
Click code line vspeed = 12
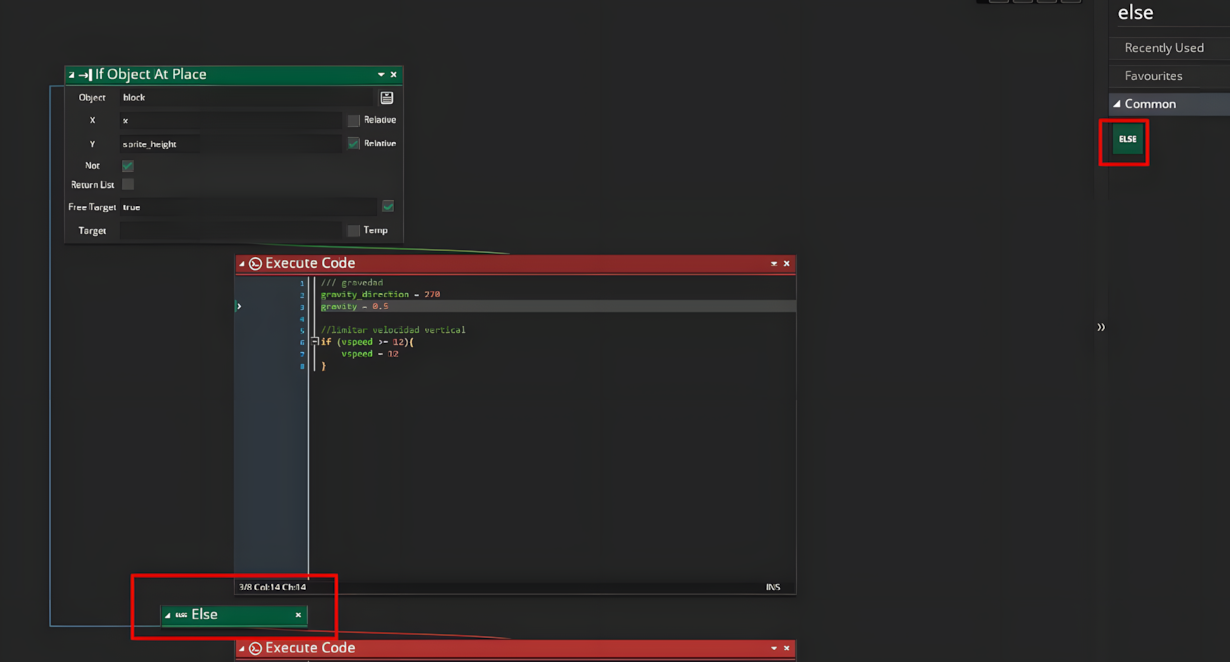coord(370,354)
